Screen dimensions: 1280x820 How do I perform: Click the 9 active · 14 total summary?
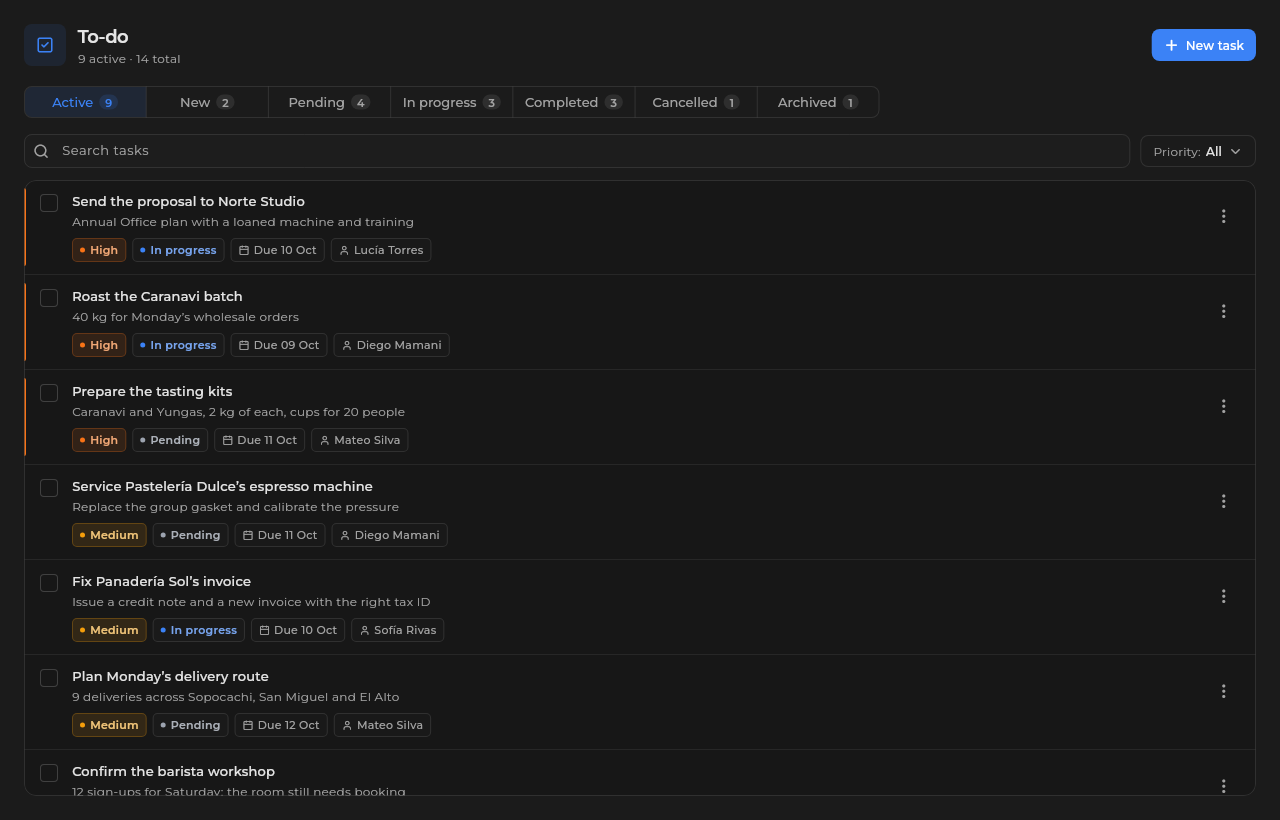click(x=129, y=59)
